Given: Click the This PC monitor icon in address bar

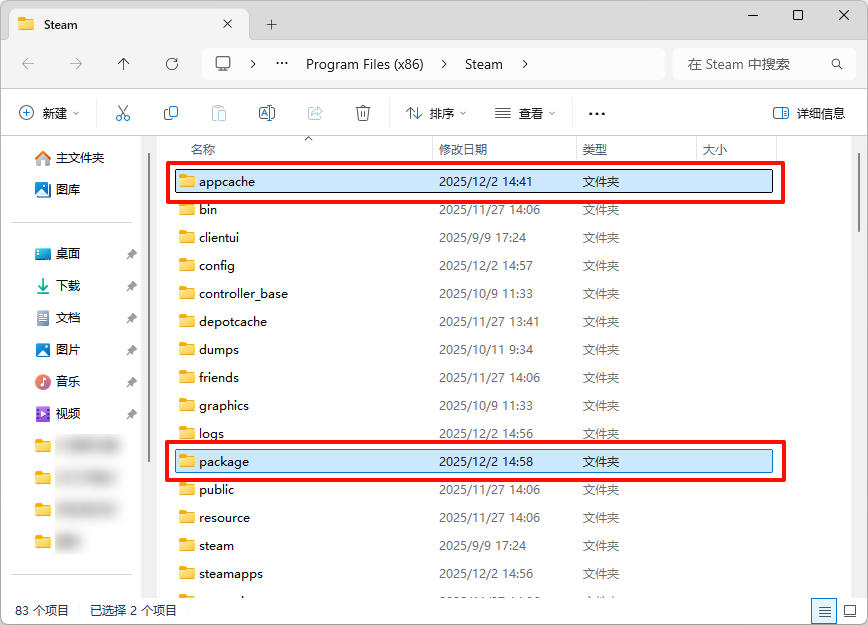Looking at the screenshot, I should (223, 64).
